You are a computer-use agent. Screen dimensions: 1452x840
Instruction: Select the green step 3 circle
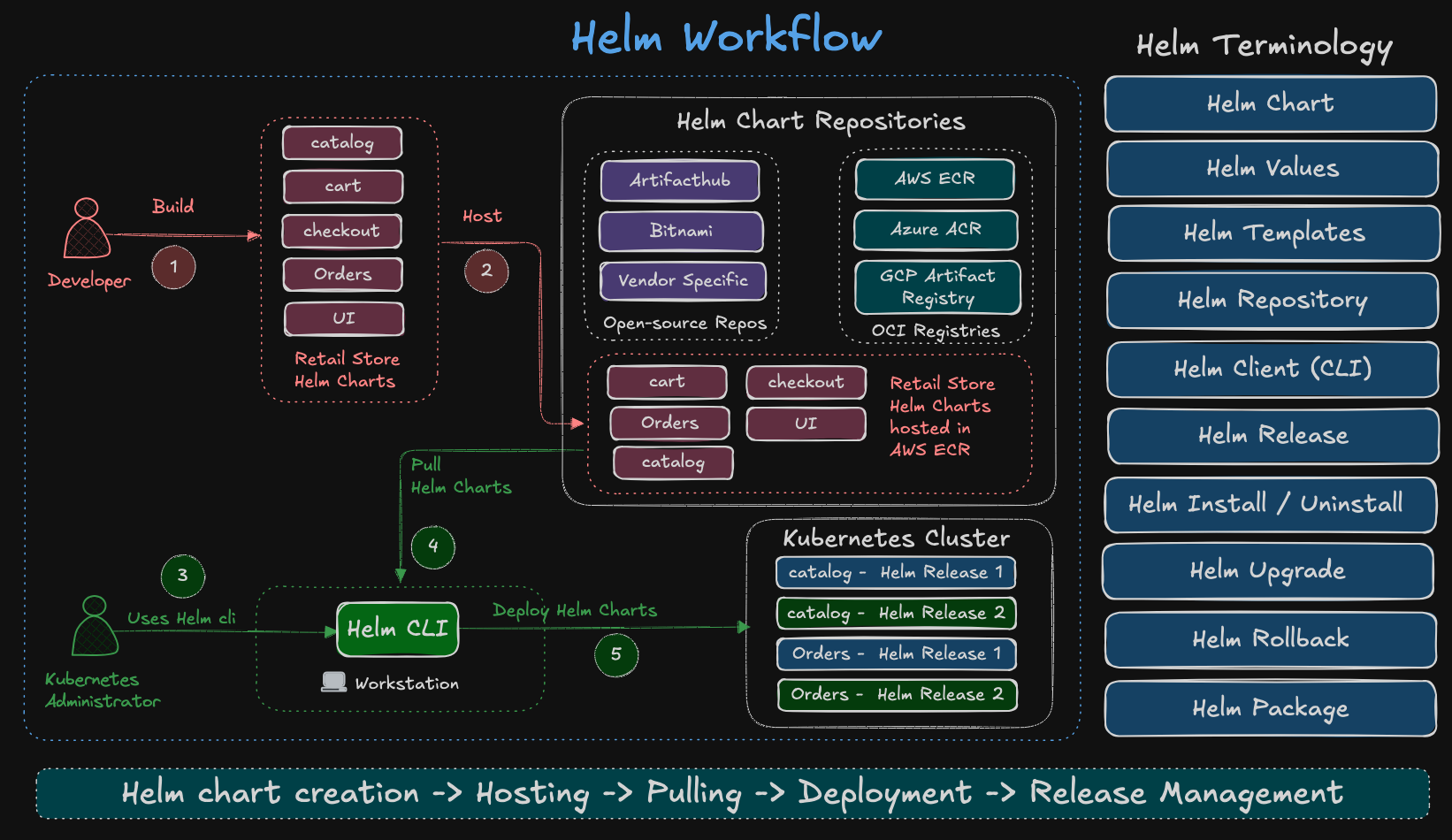183,576
